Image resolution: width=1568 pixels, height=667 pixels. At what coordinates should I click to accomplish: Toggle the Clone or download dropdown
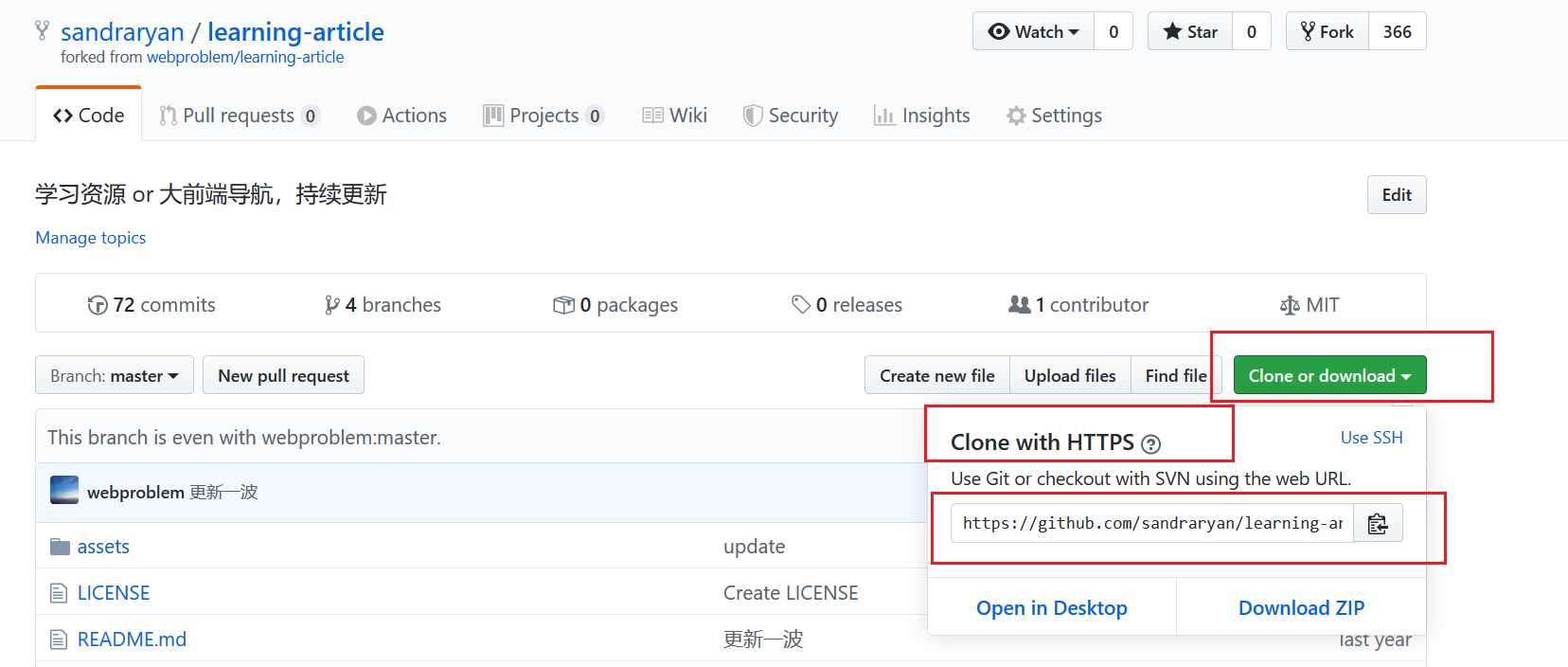click(1329, 375)
